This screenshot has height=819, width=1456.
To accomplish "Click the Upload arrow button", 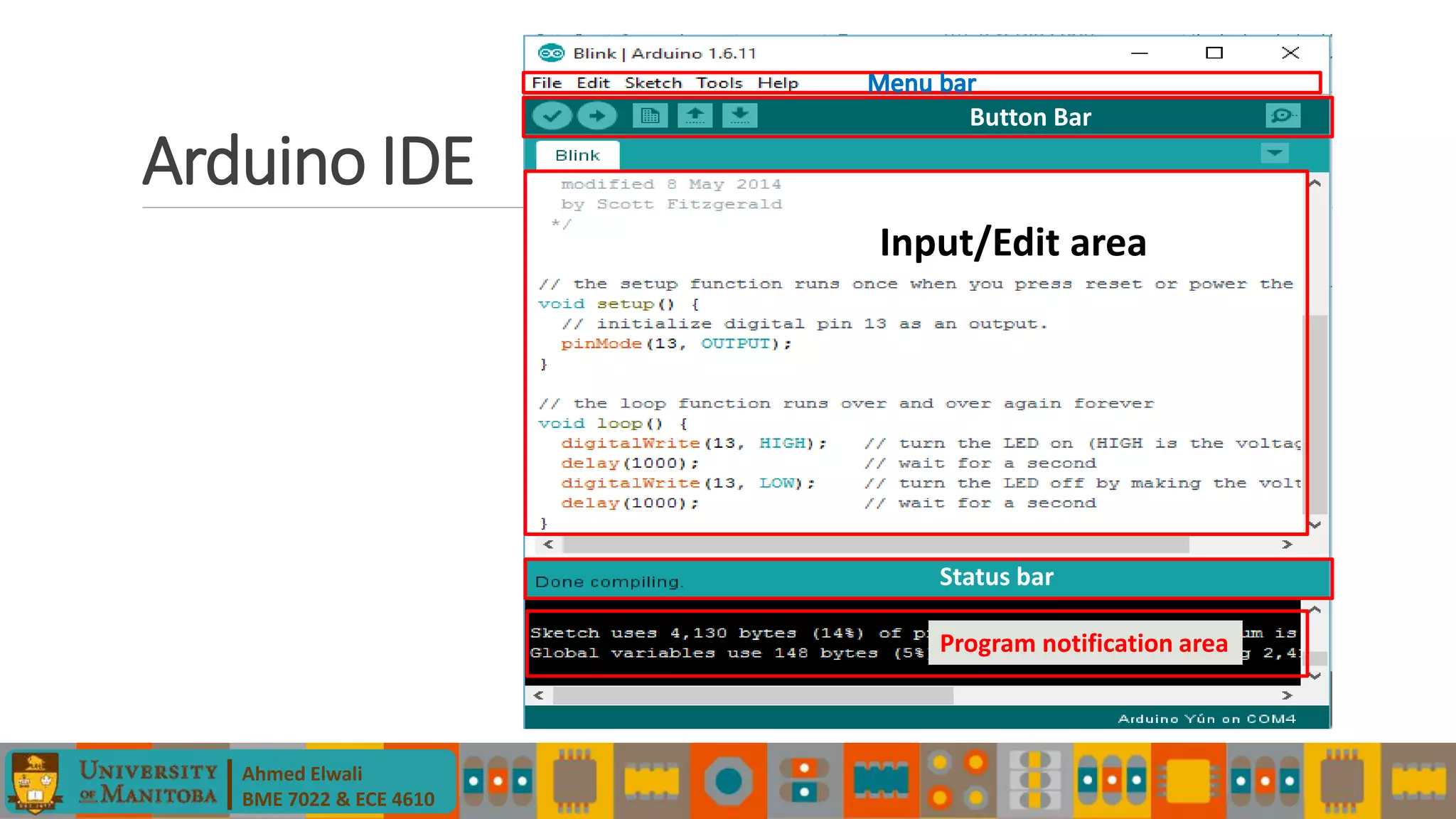I will (x=597, y=116).
